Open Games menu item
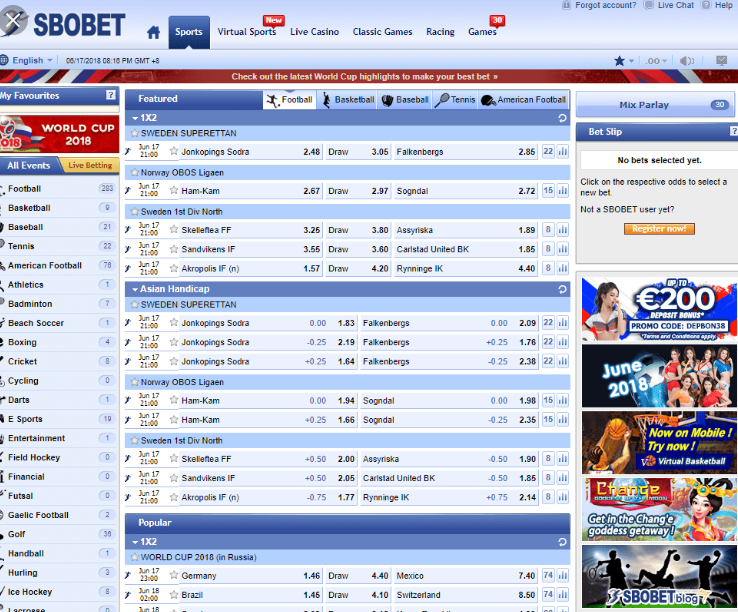The width and height of the screenshot is (738, 612). 482,32
